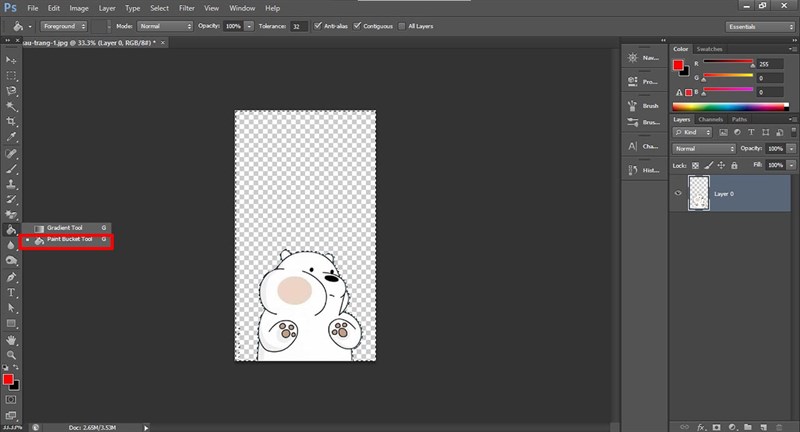This screenshot has width=800, height=432.
Task: Select the Eraser tool
Action: pos(11,215)
